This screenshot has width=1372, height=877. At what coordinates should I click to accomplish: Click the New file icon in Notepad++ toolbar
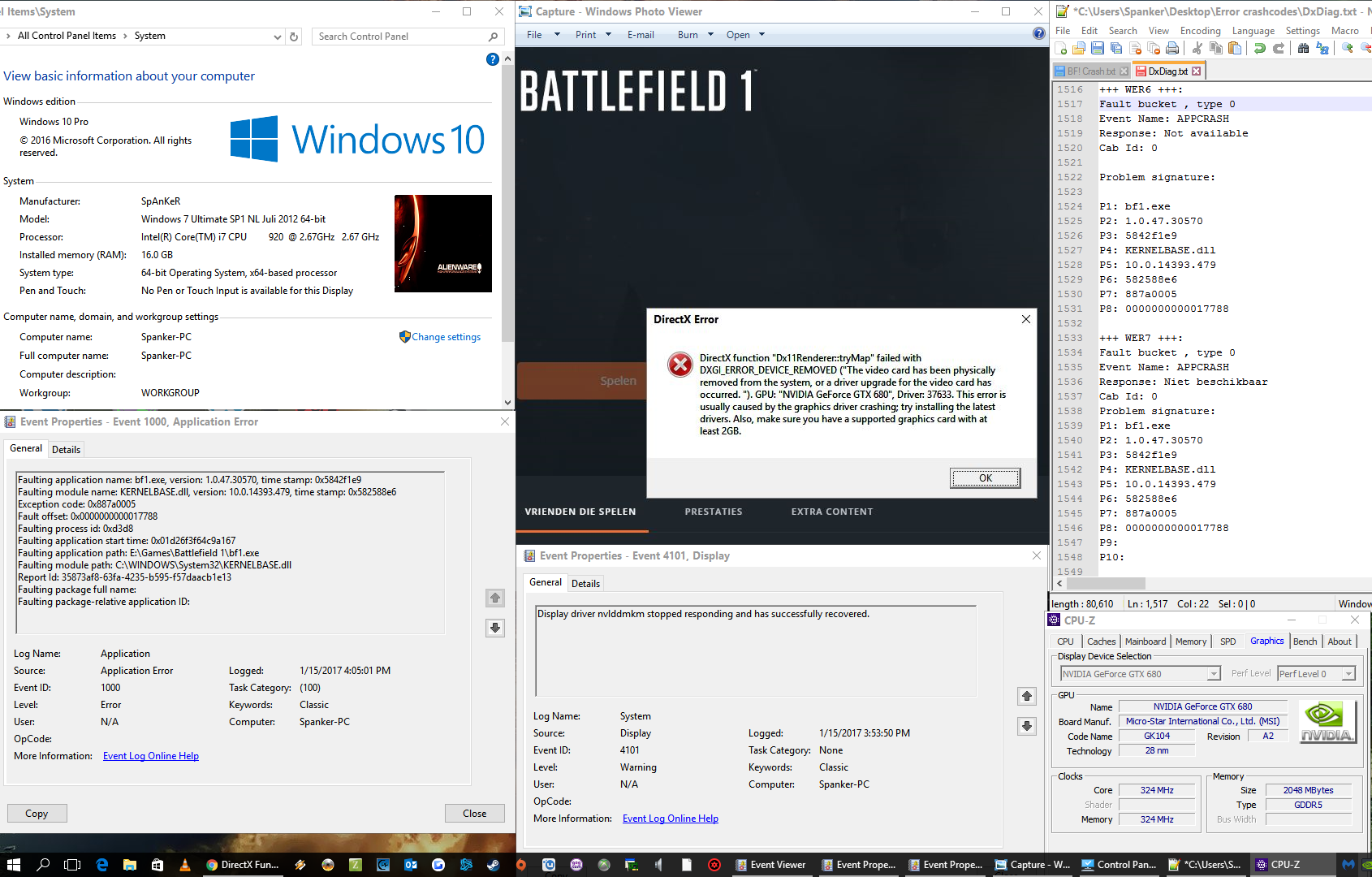point(1061,49)
